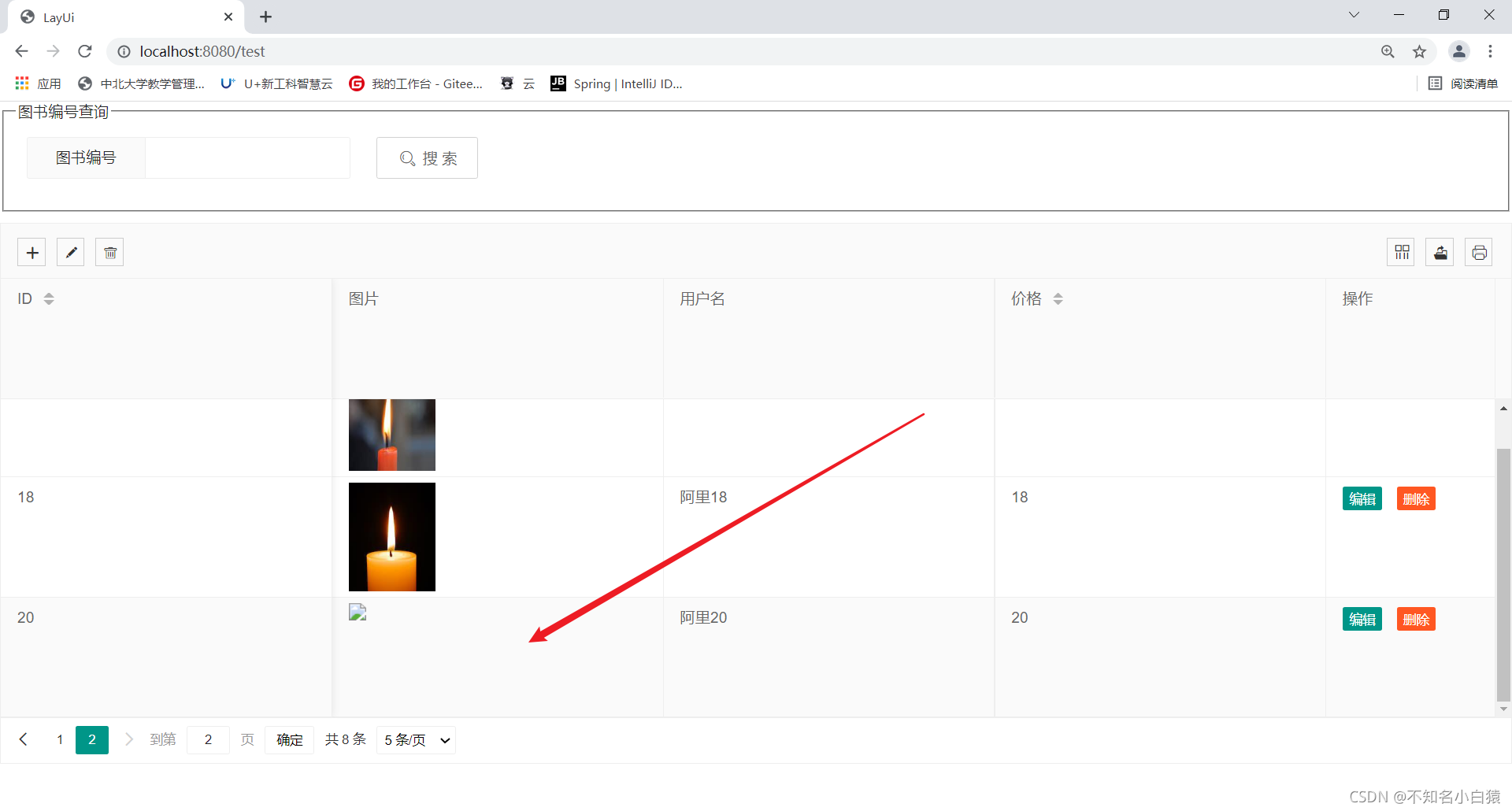
Task: Open the pencil edit toolbar icon
Action: (71, 253)
